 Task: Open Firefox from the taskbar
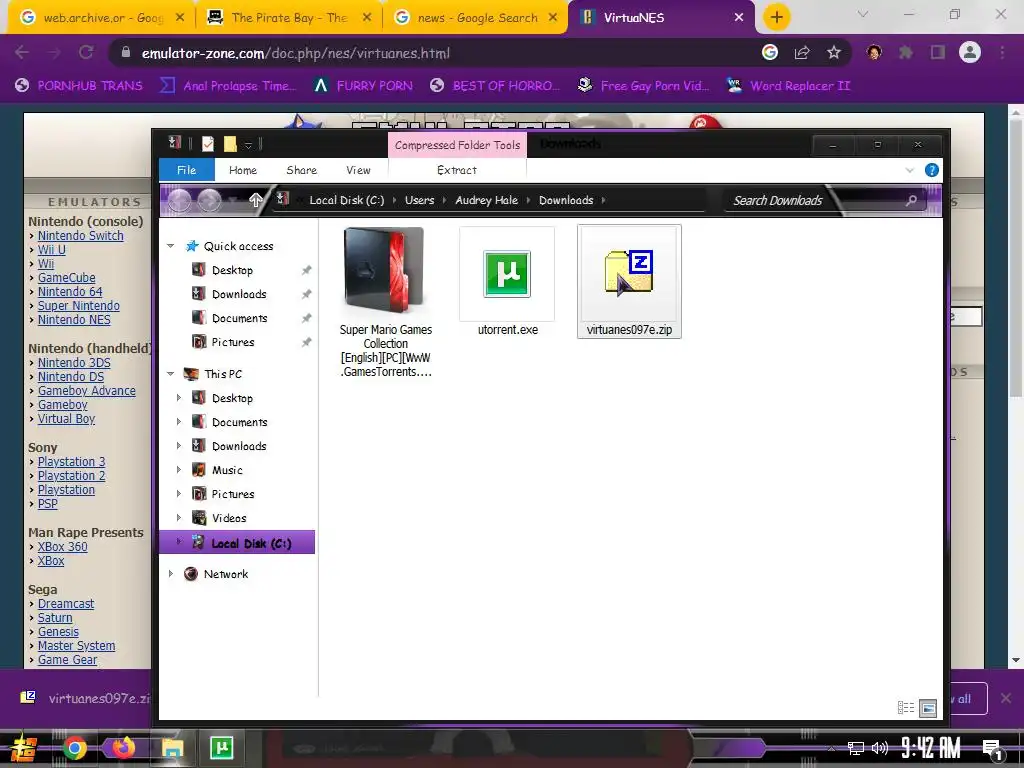click(123, 748)
